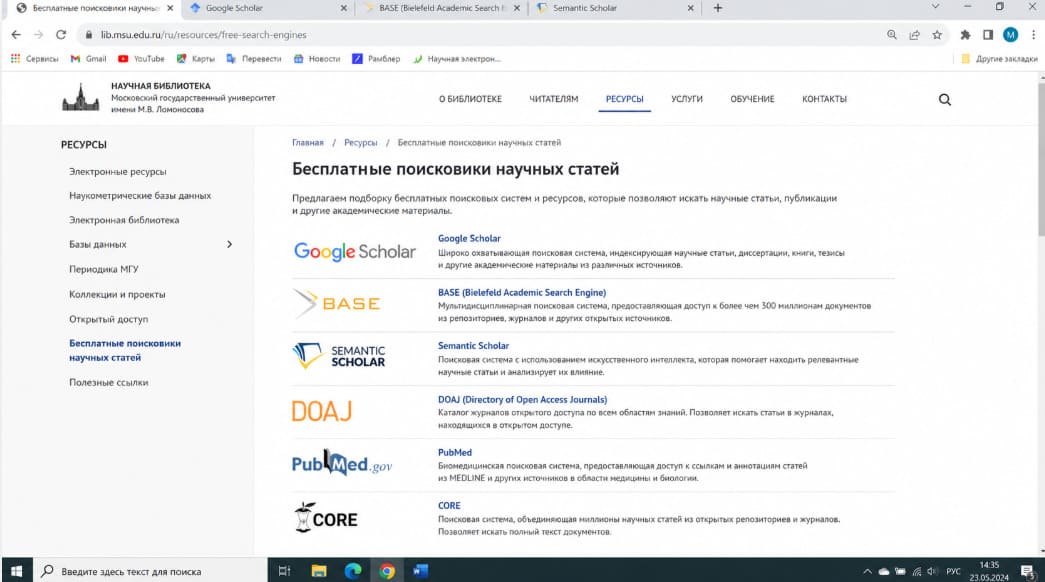The height and width of the screenshot is (582, 1045).
Task: Switch to the Google Scholar browser tab
Action: (x=267, y=8)
